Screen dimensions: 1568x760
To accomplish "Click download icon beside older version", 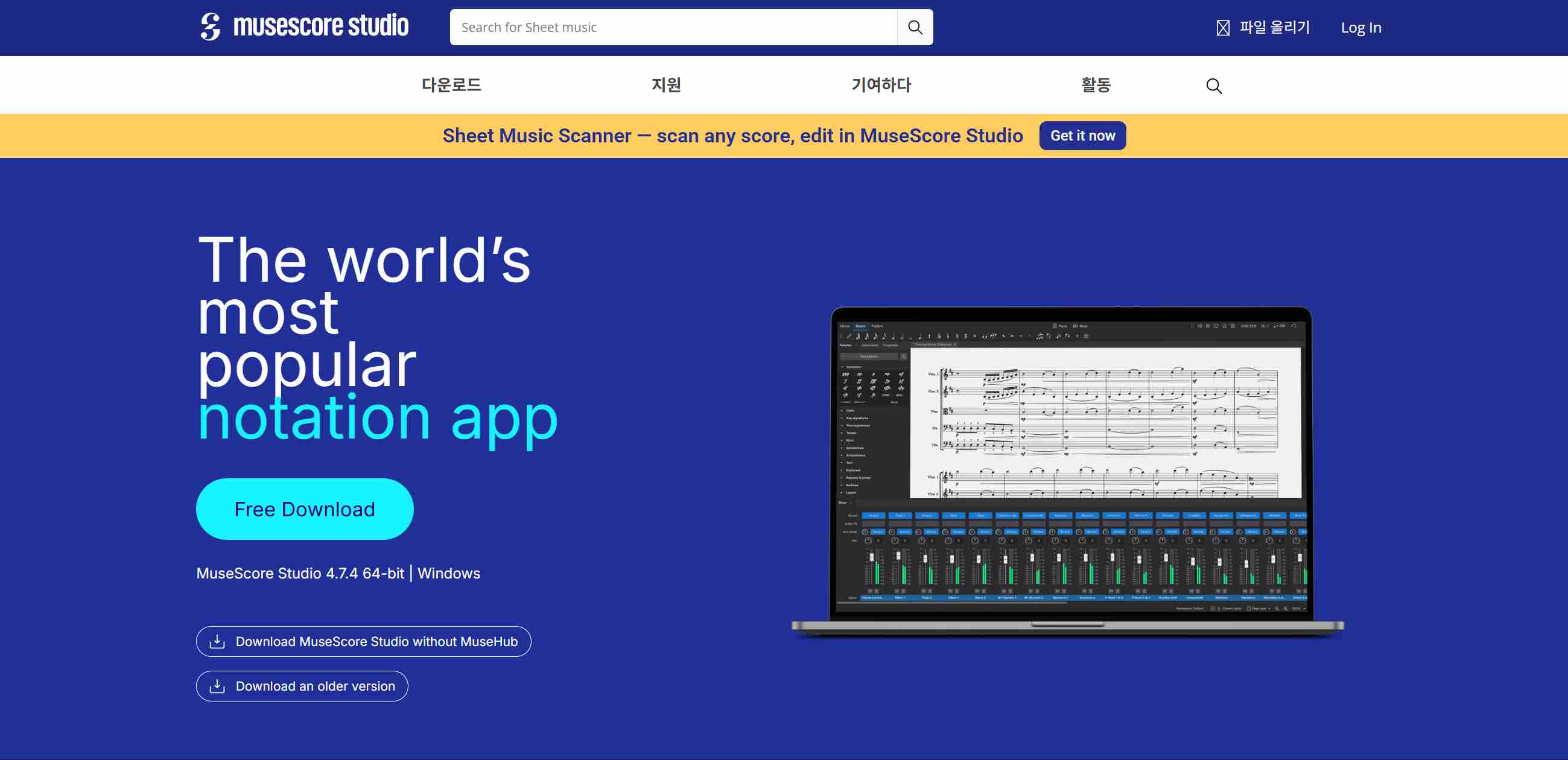I will pyautogui.click(x=217, y=686).
